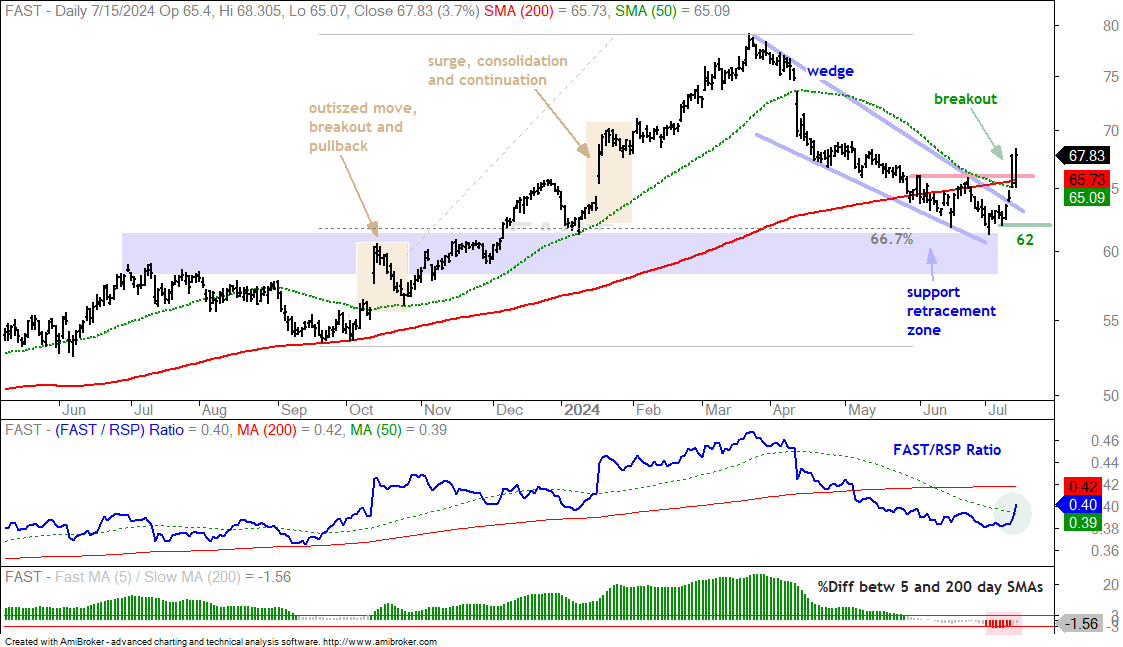Click the Jun label at axis start
This screenshot has height=647, width=1123.
point(74,410)
